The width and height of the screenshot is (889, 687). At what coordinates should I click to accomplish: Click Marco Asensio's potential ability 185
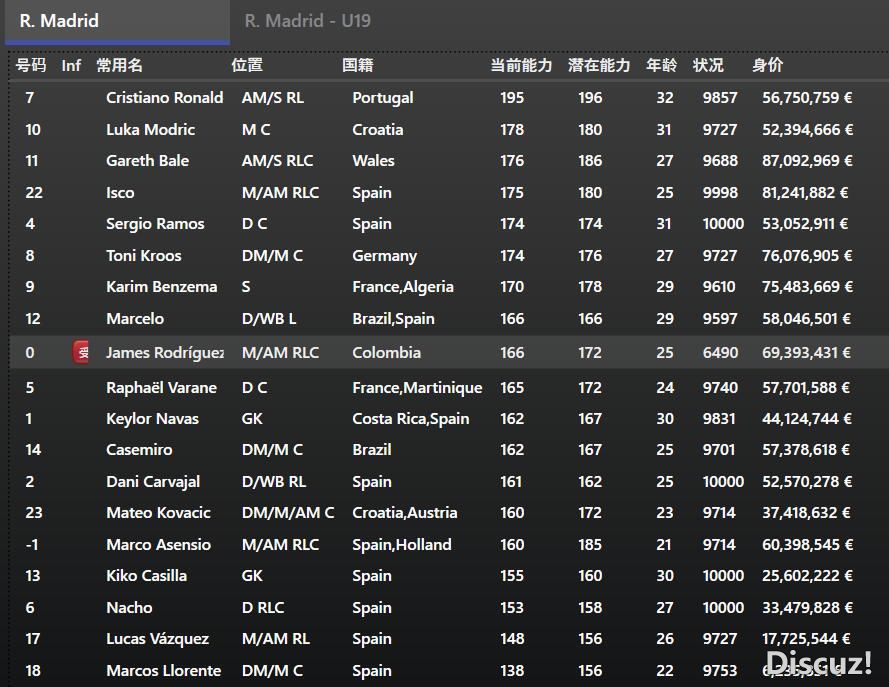point(590,545)
